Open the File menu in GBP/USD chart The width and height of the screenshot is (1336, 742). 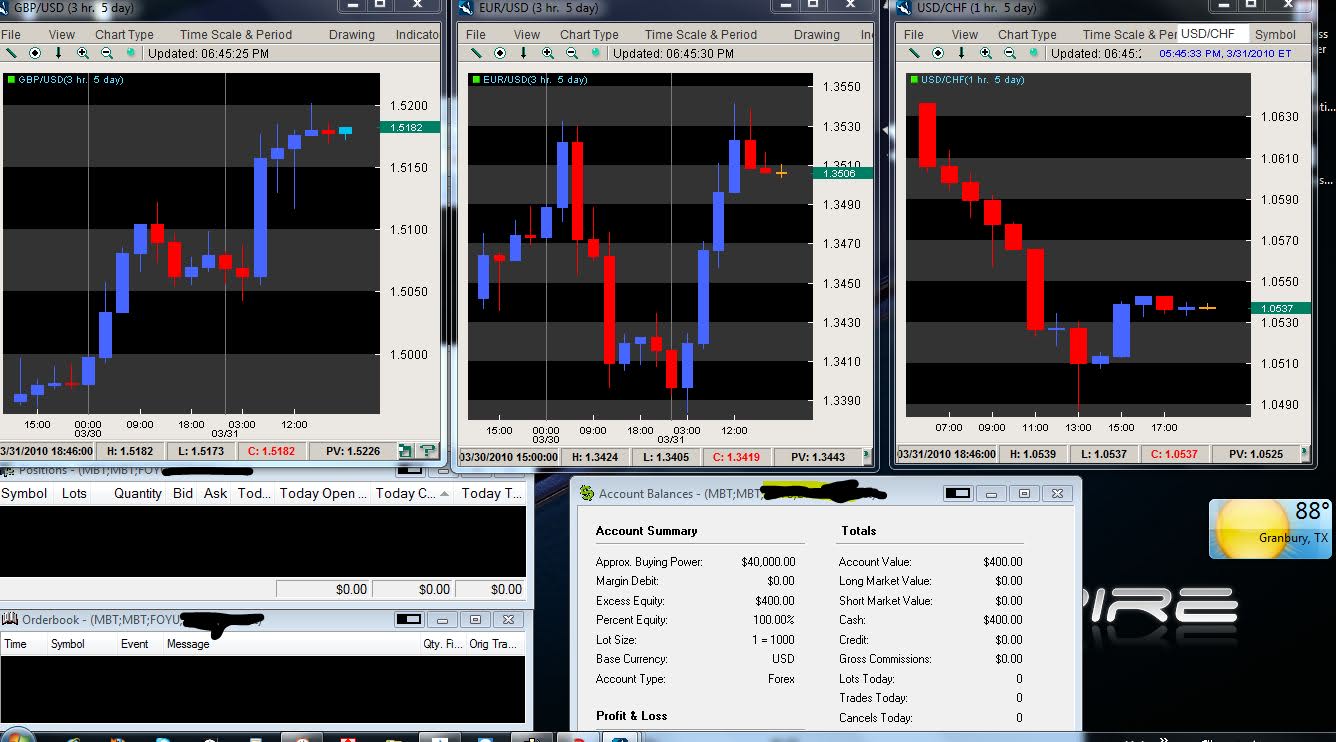click(x=11, y=34)
